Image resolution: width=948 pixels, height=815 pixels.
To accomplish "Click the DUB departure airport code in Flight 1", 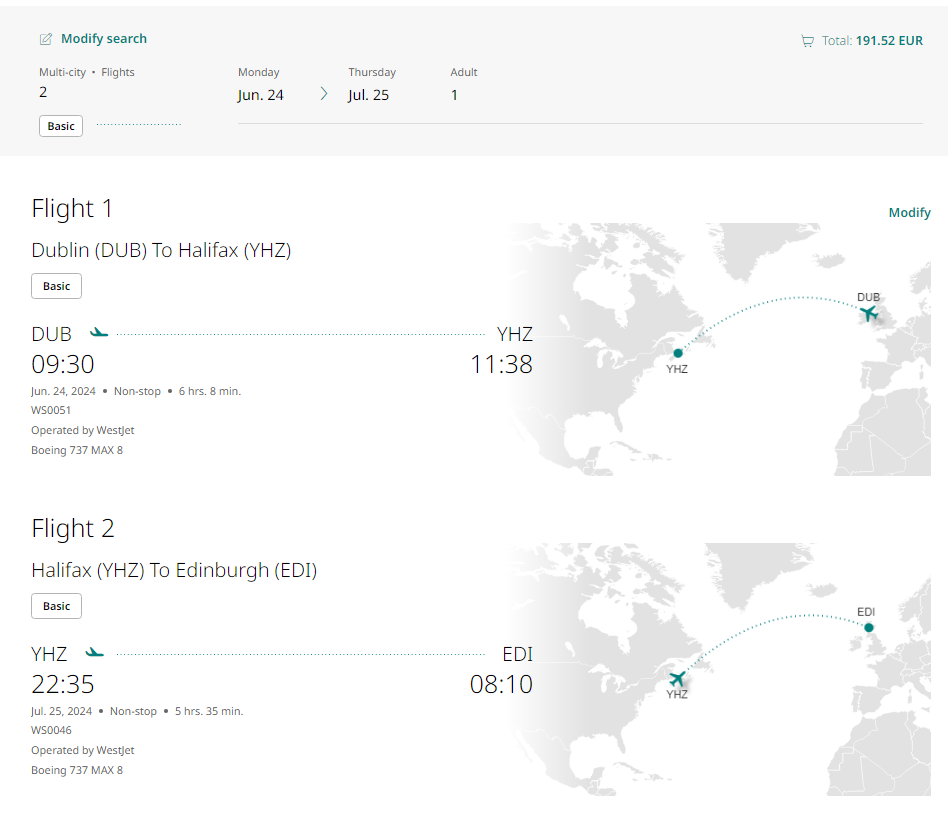I will click(51, 334).
